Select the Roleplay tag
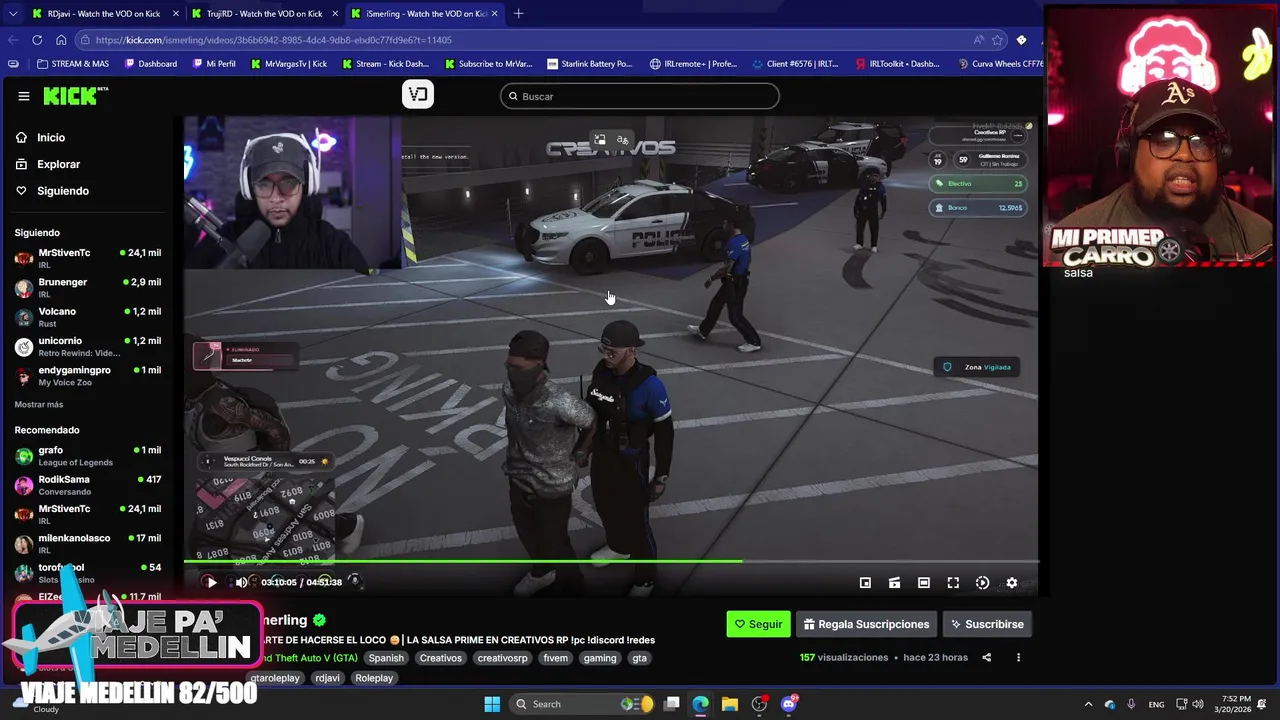Viewport: 1280px width, 720px height. coord(374,678)
